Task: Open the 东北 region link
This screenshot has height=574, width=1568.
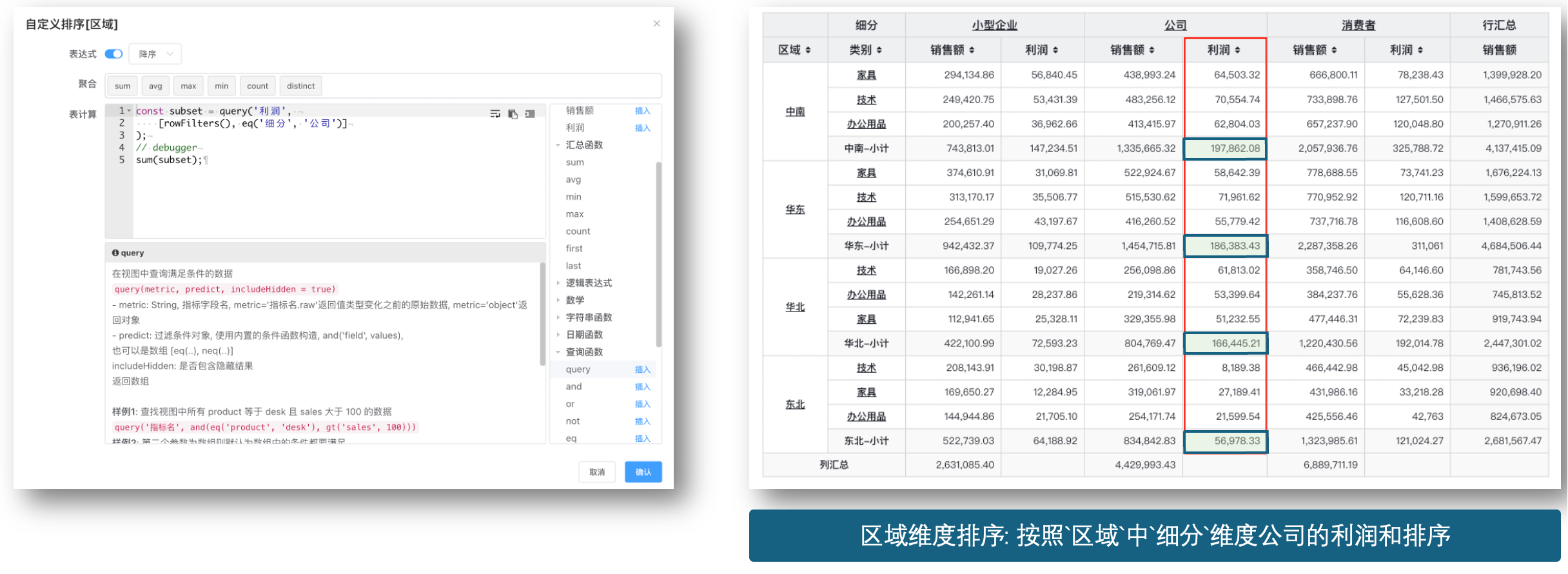Action: click(x=795, y=404)
